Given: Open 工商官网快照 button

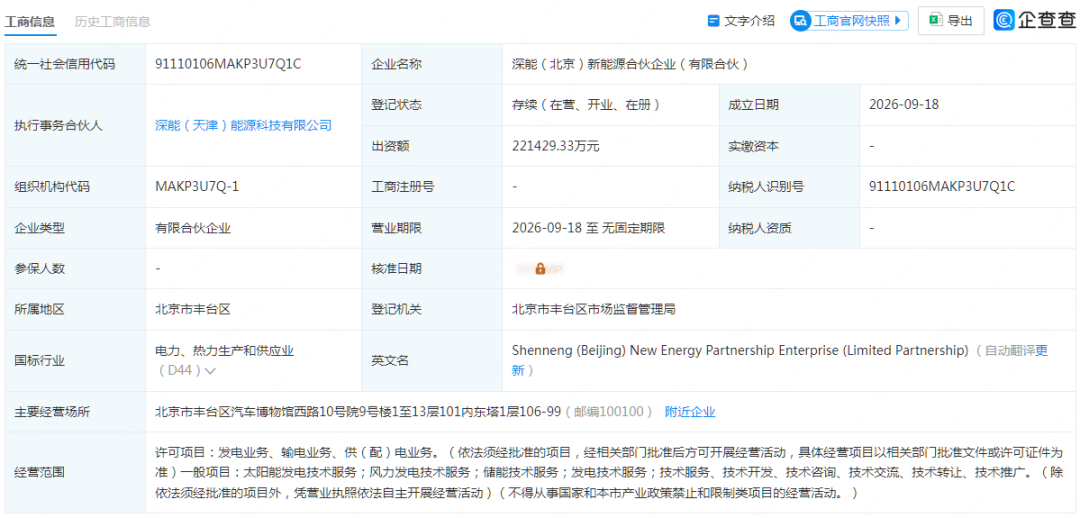Looking at the screenshot, I should coord(849,21).
